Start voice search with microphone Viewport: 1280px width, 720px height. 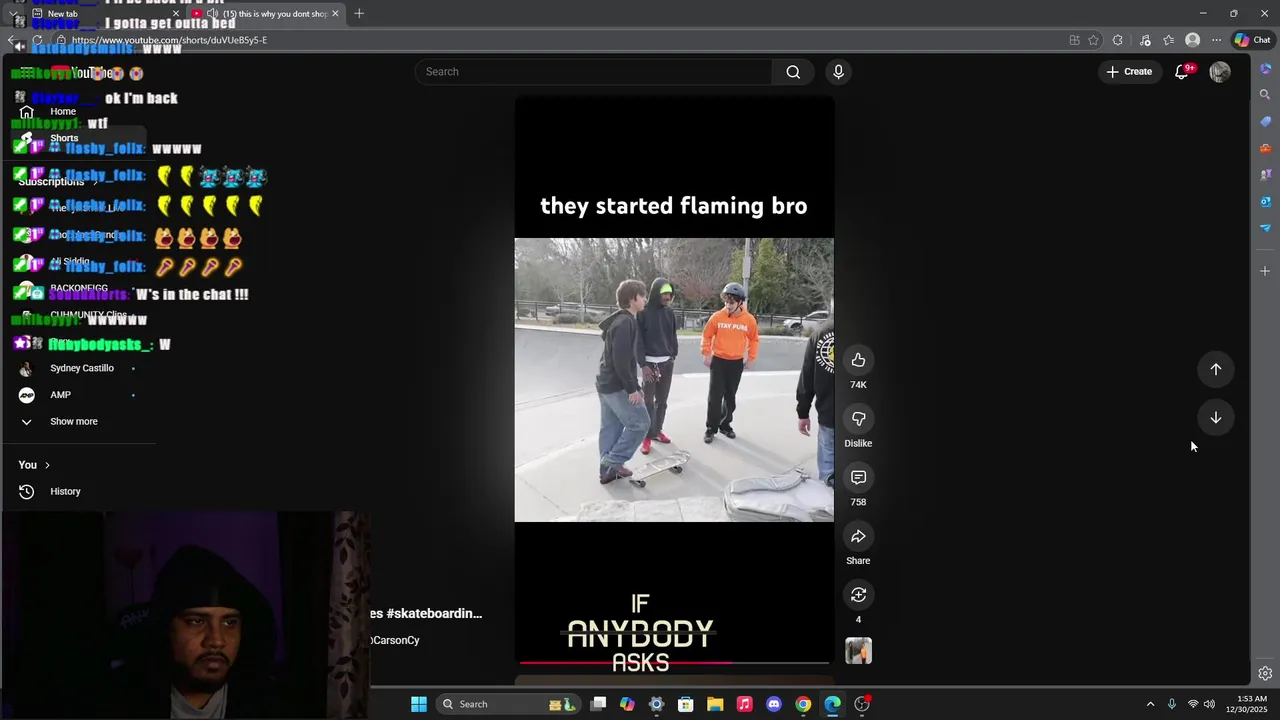click(838, 72)
